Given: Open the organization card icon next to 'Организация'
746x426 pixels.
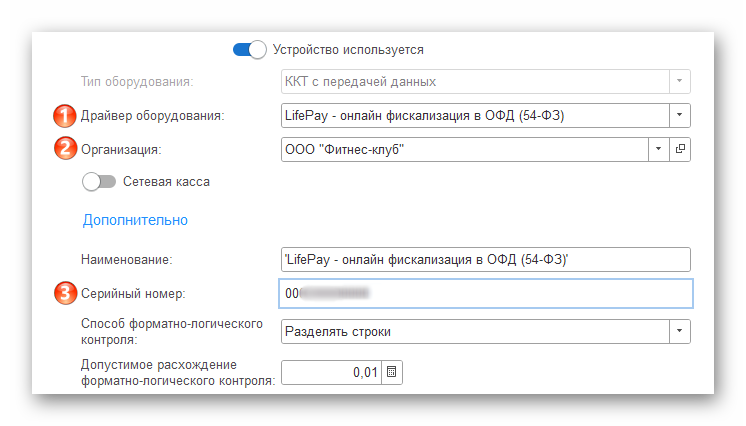Looking at the screenshot, I should click(680, 149).
